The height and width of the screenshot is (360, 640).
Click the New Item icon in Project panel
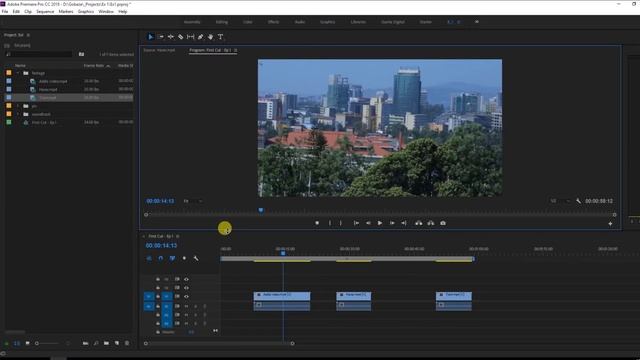pos(117,343)
